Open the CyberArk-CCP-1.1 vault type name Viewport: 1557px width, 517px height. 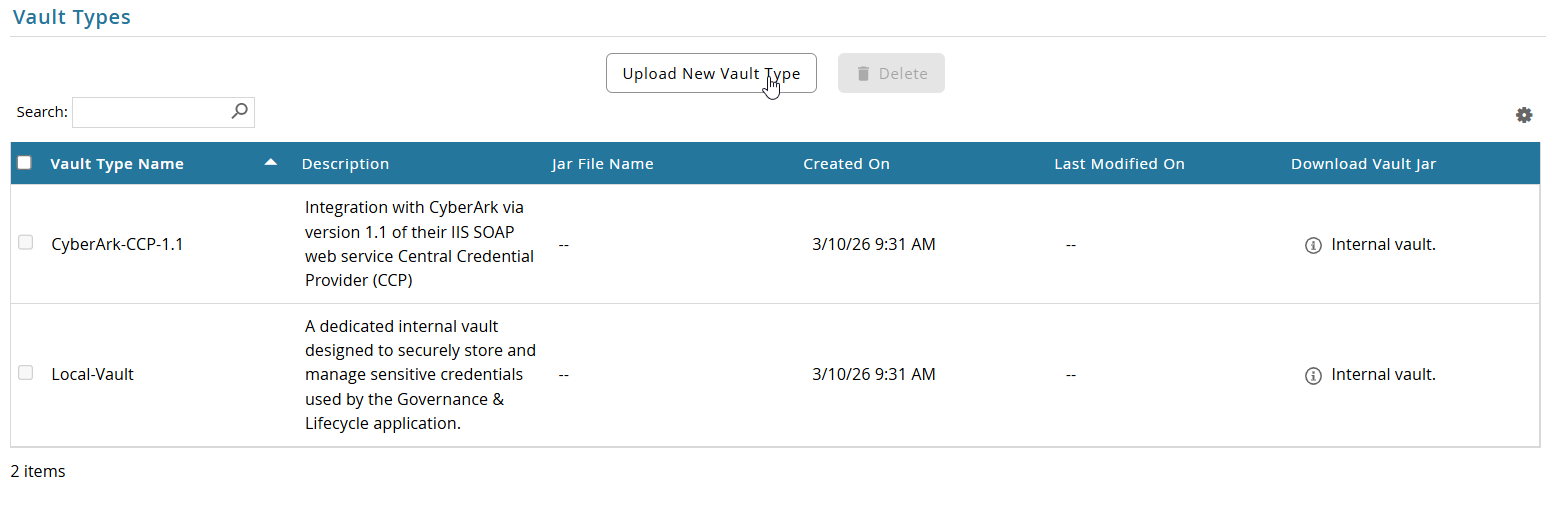point(117,244)
